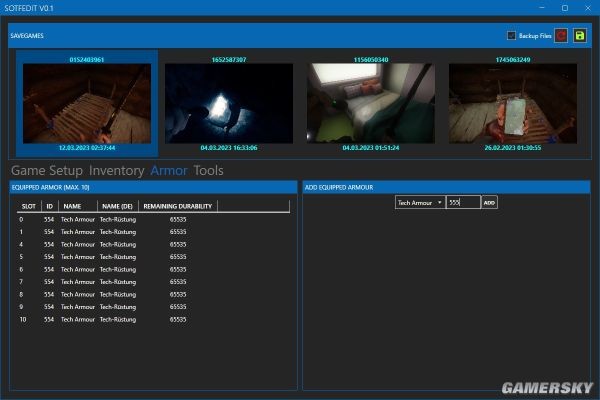Select the armor row with slot 8
This screenshot has width=600, height=400.
(153, 294)
